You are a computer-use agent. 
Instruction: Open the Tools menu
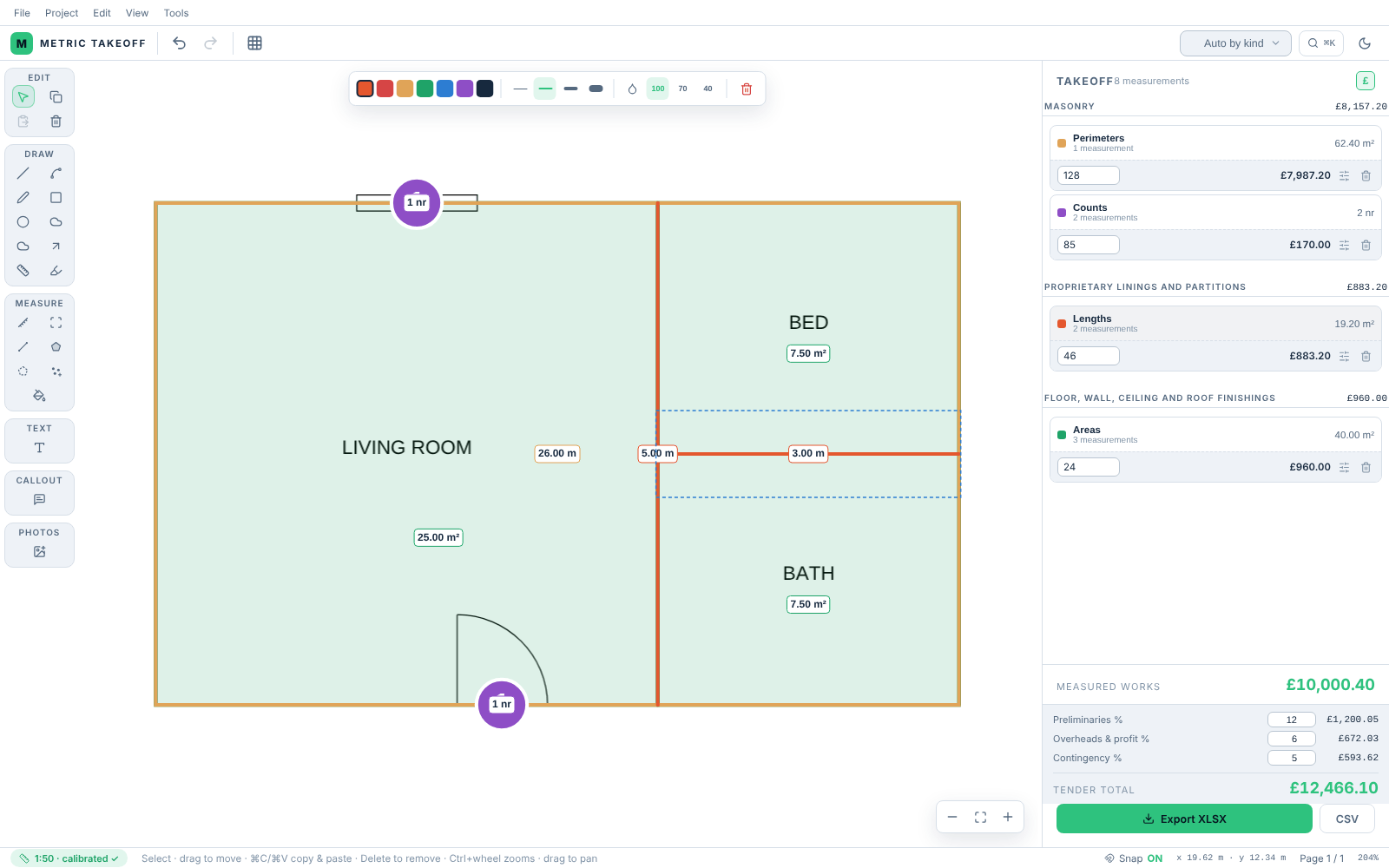pyautogui.click(x=176, y=13)
